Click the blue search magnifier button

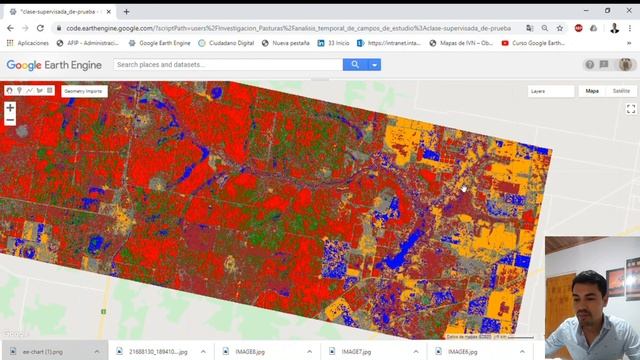[355, 64]
